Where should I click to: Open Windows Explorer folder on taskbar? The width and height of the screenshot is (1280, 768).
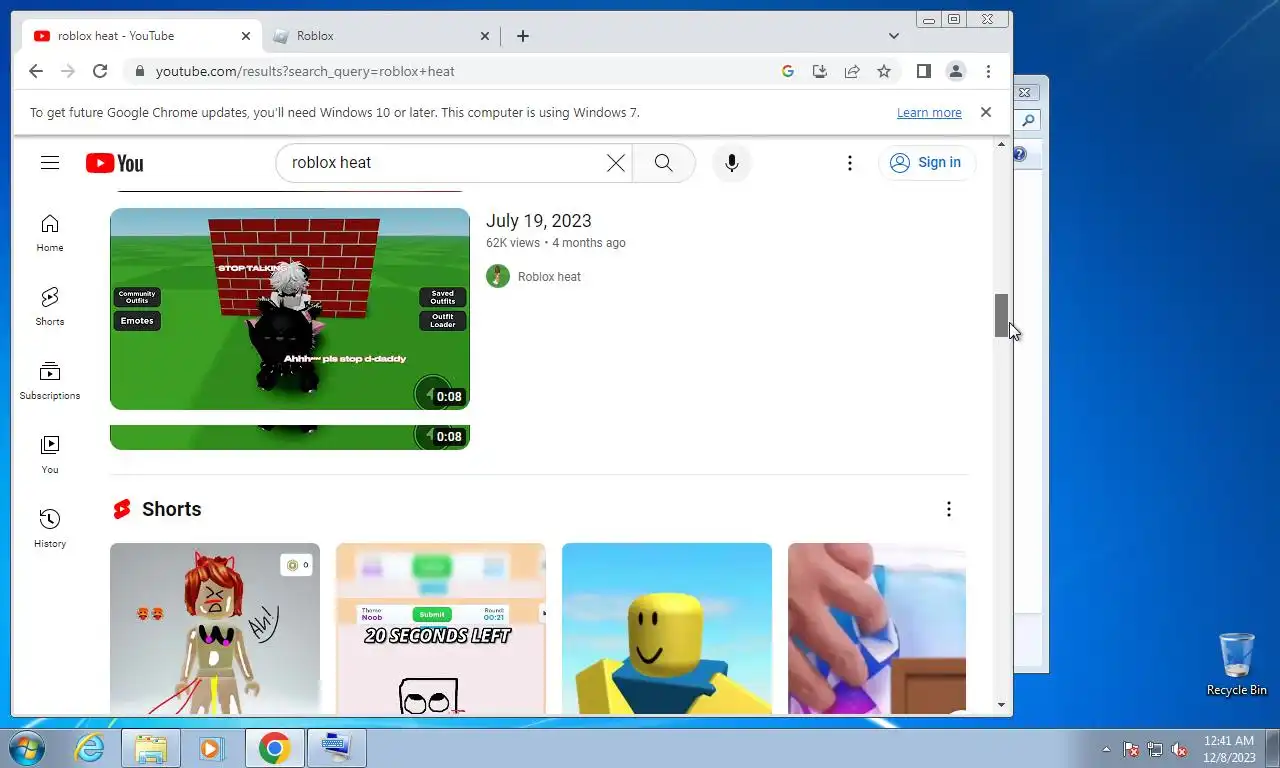(x=151, y=748)
